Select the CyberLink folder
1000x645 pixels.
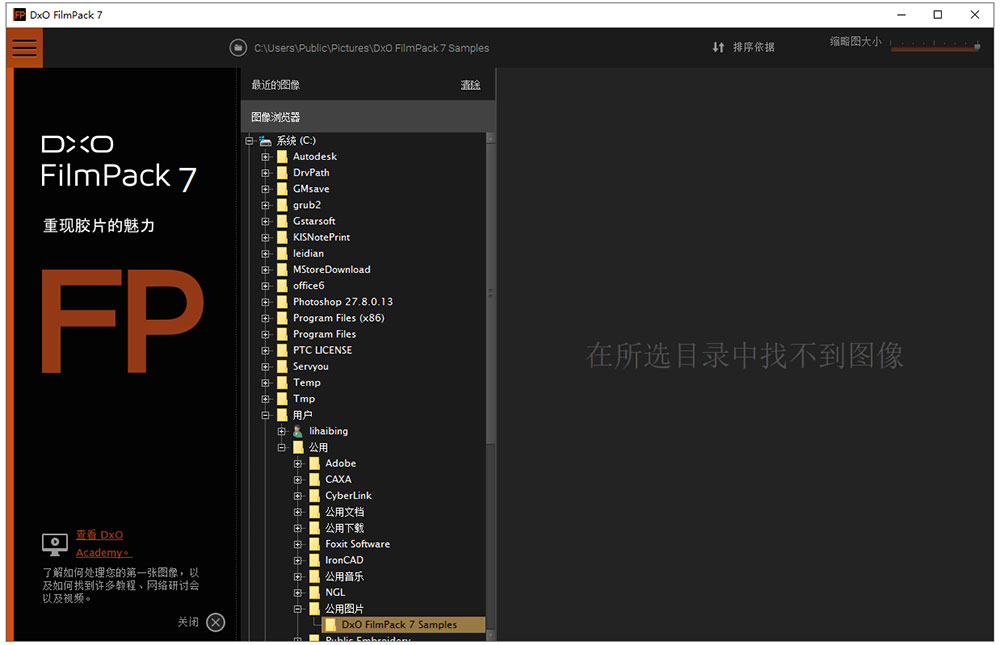pos(348,495)
